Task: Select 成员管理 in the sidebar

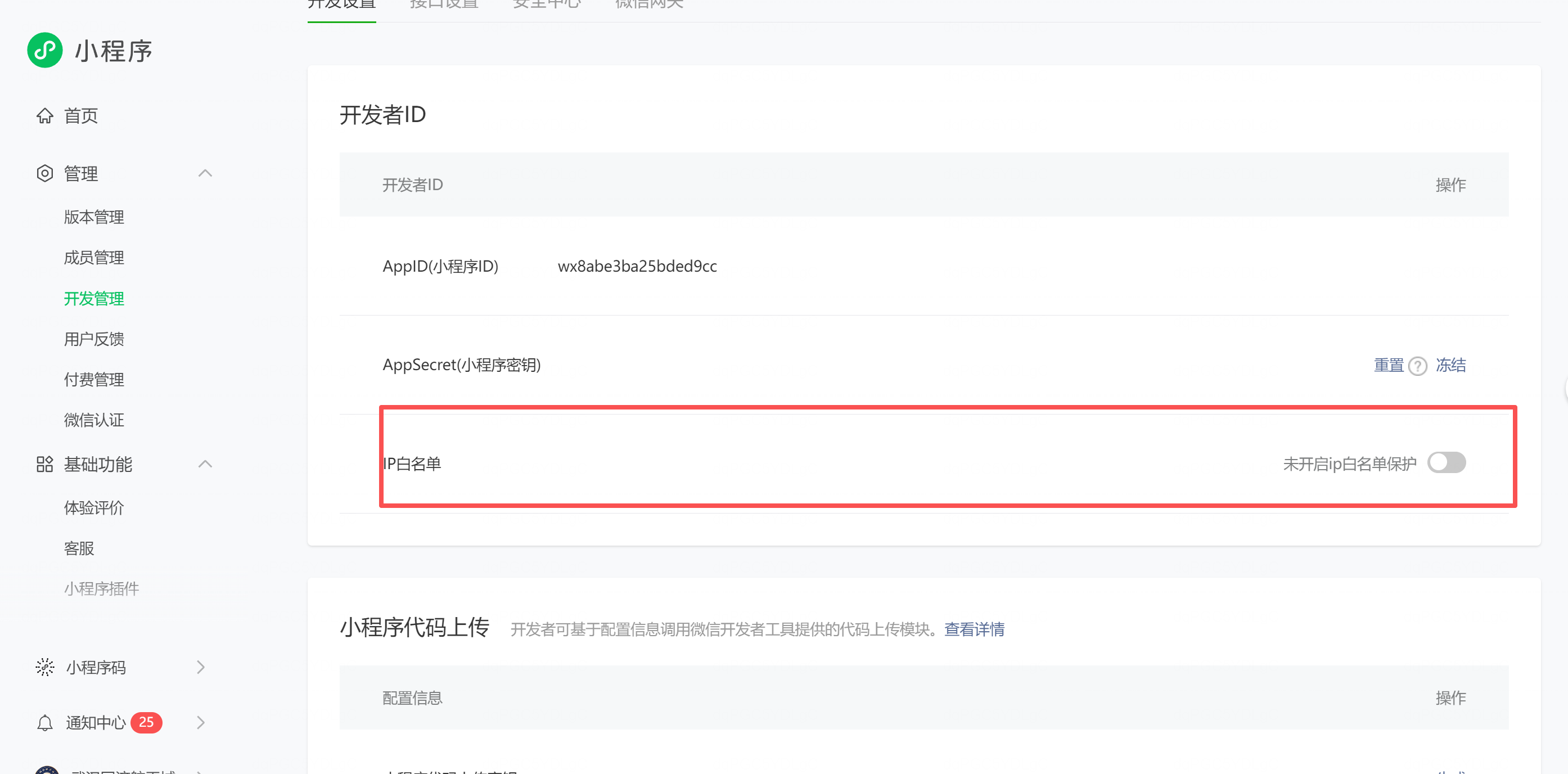Action: coord(94,258)
